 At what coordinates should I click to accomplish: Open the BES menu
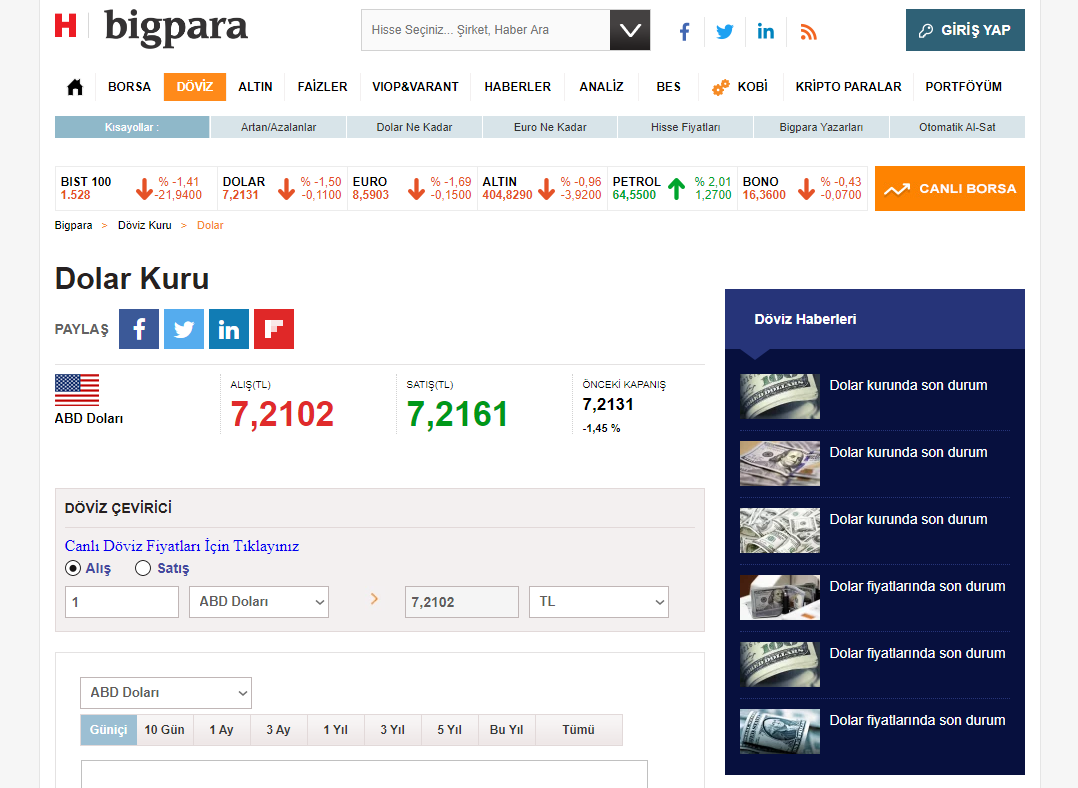(x=668, y=87)
